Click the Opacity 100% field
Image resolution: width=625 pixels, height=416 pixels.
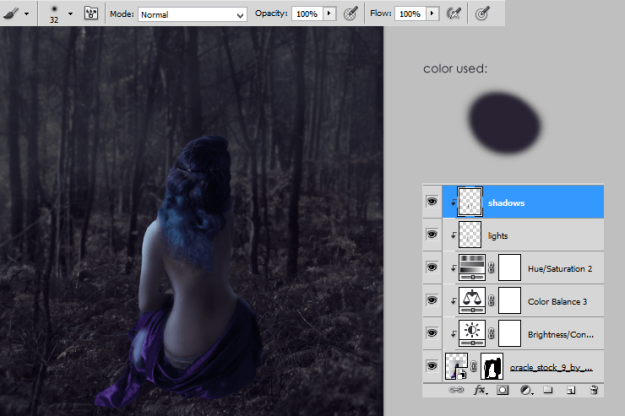pyautogui.click(x=307, y=14)
